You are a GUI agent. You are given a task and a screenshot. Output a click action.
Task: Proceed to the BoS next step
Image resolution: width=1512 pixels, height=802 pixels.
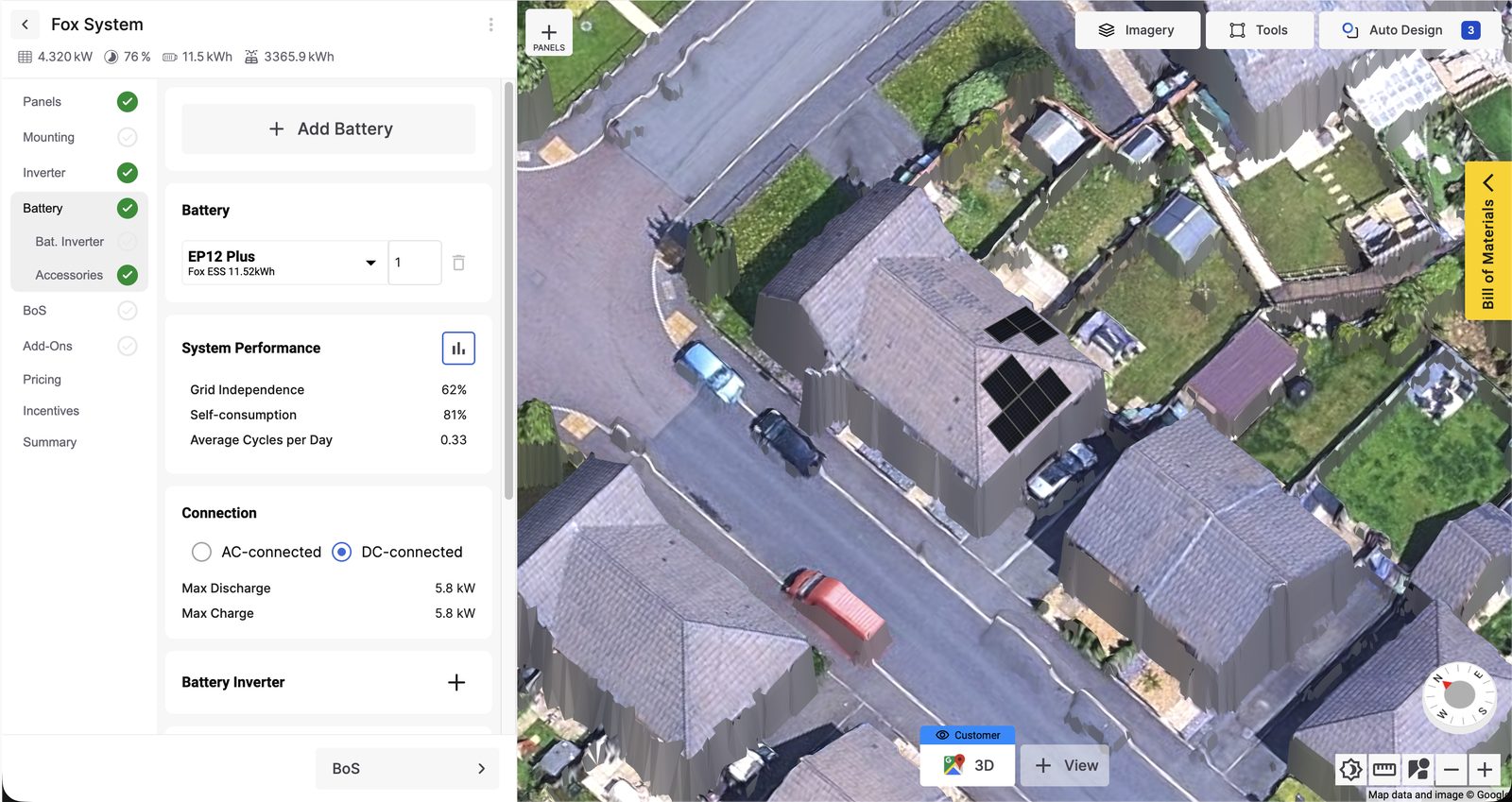[407, 768]
